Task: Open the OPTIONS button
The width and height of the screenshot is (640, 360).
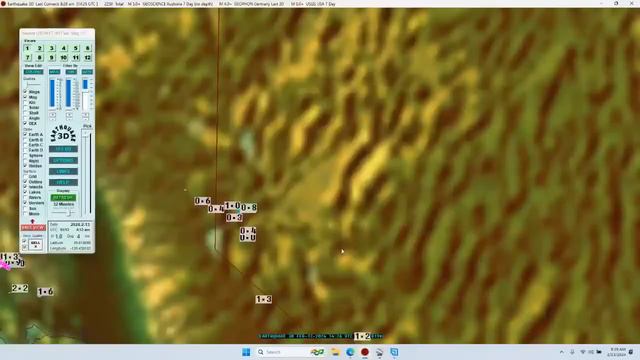Action: click(63, 160)
